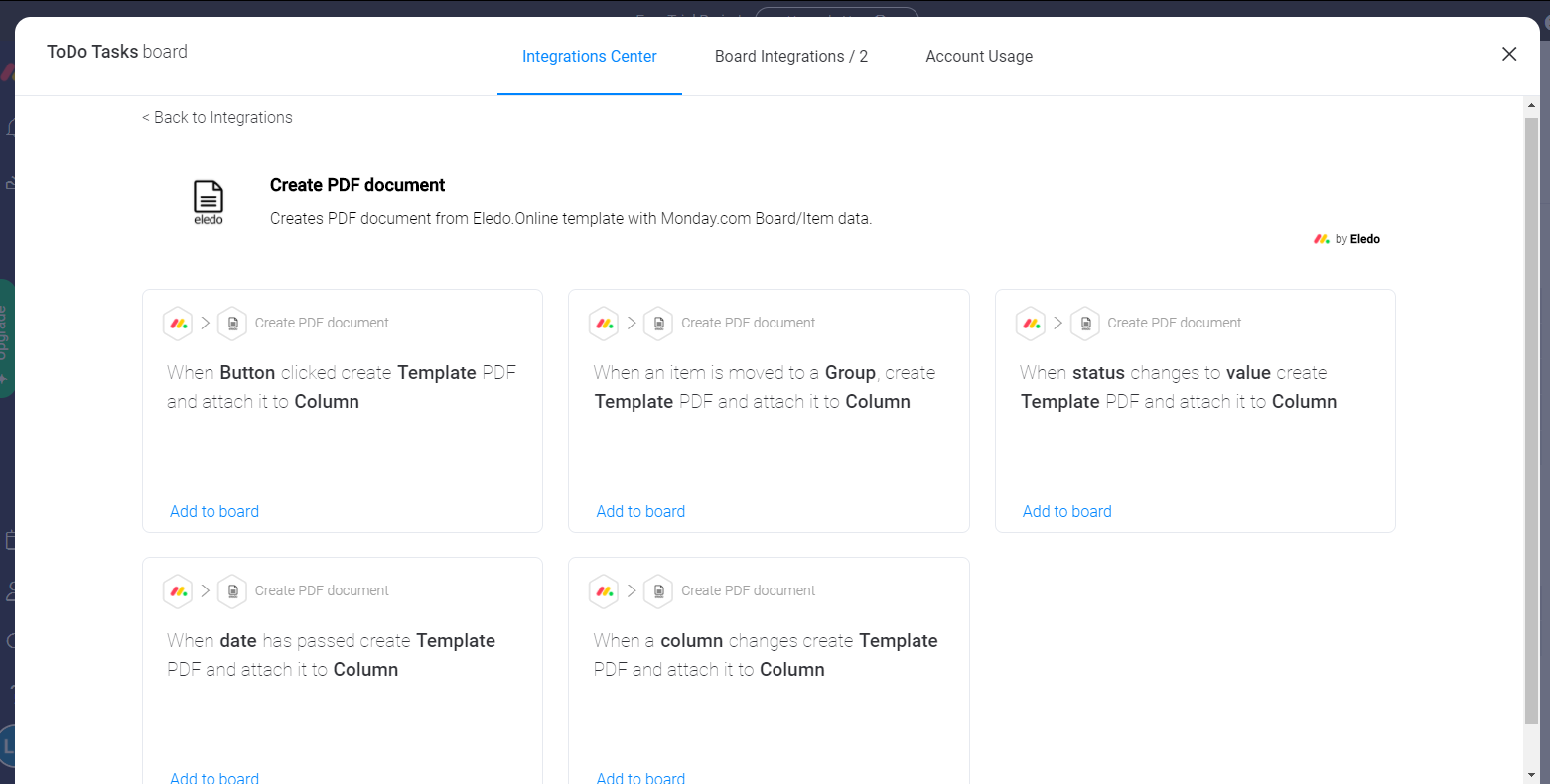Add the status-change recipe to the board
Image resolution: width=1550 pixels, height=784 pixels.
(1066, 511)
